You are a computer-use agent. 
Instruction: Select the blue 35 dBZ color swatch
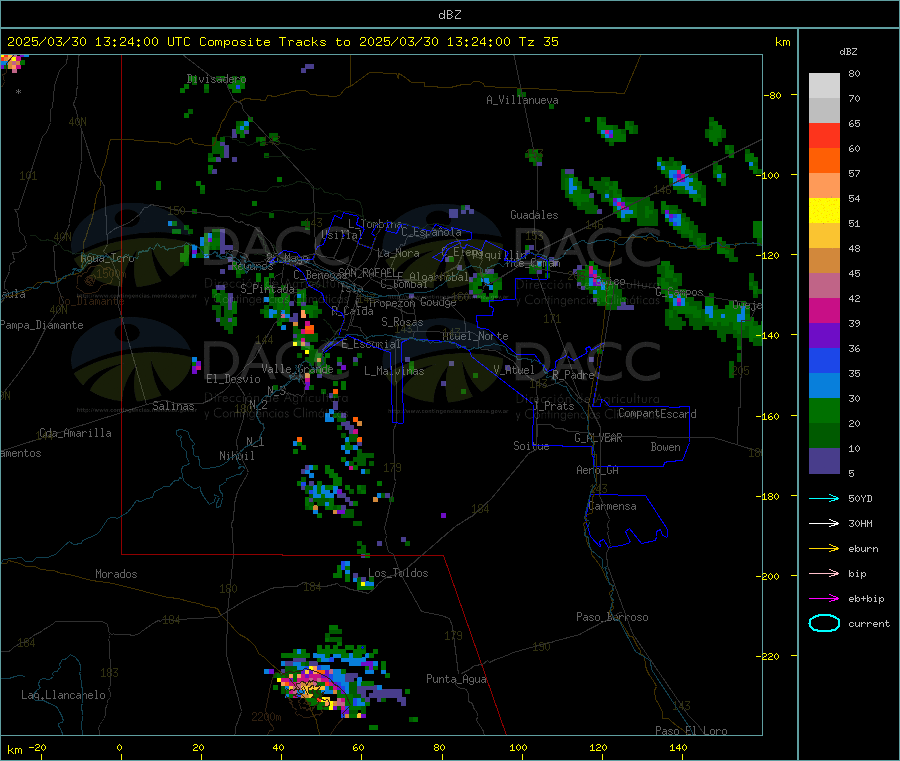pyautogui.click(x=824, y=360)
